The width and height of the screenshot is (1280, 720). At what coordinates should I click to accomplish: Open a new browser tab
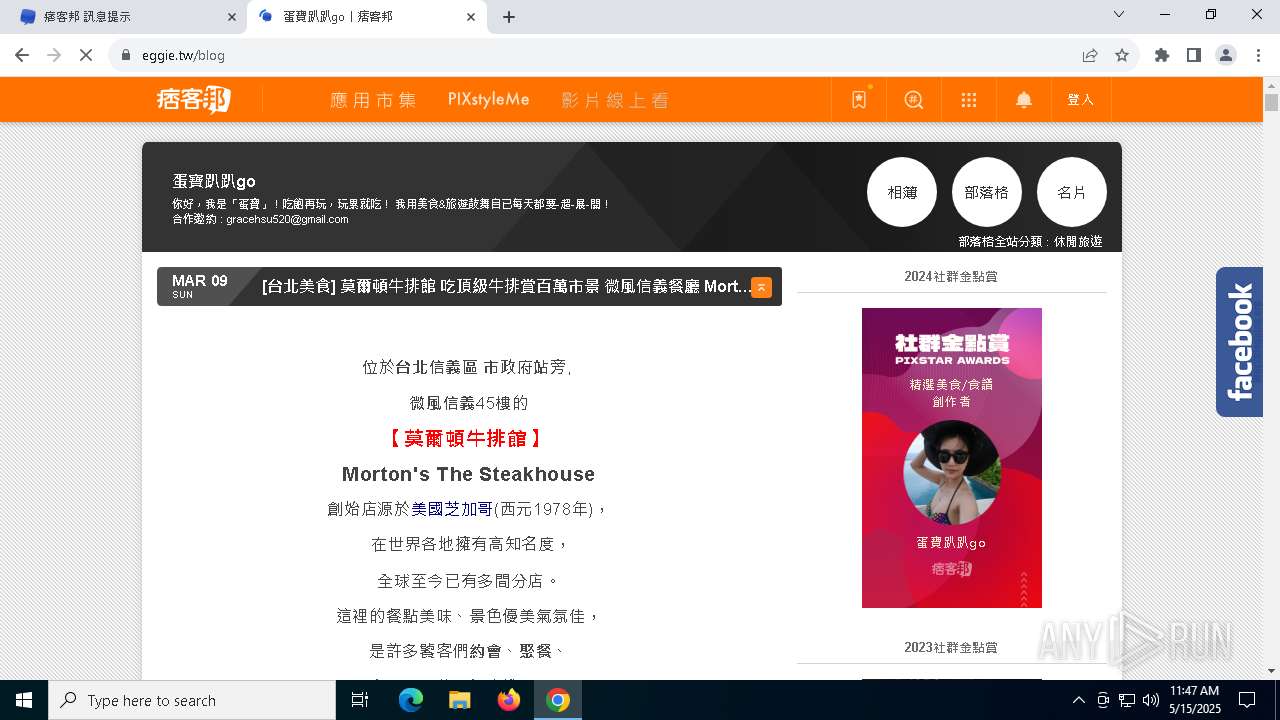509,17
